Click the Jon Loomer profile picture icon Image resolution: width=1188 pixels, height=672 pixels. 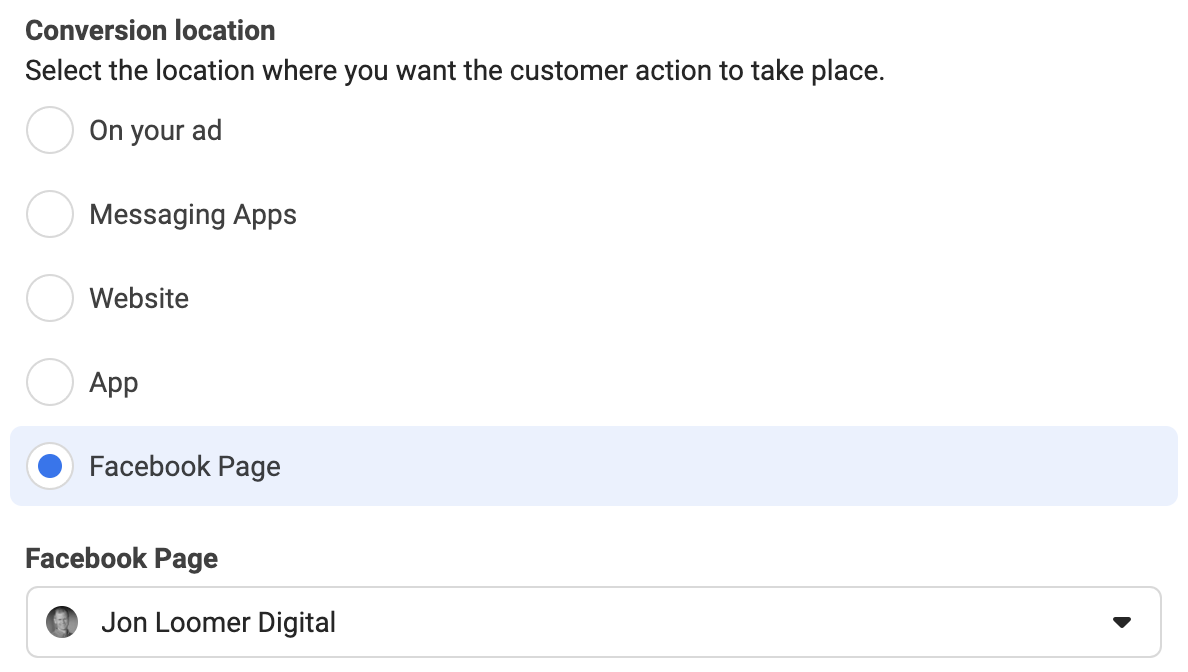pos(62,622)
